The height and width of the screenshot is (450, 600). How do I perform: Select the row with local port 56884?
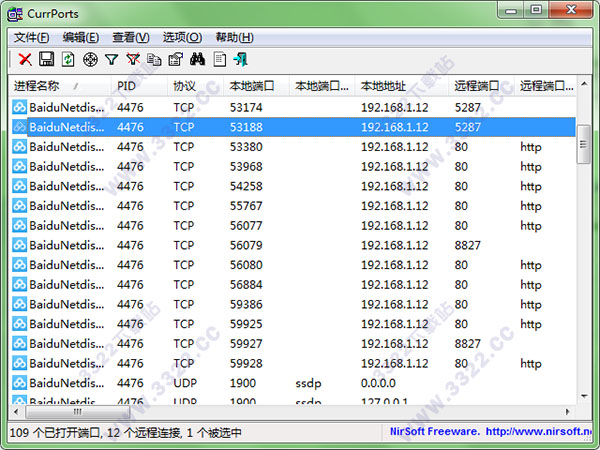coord(293,285)
